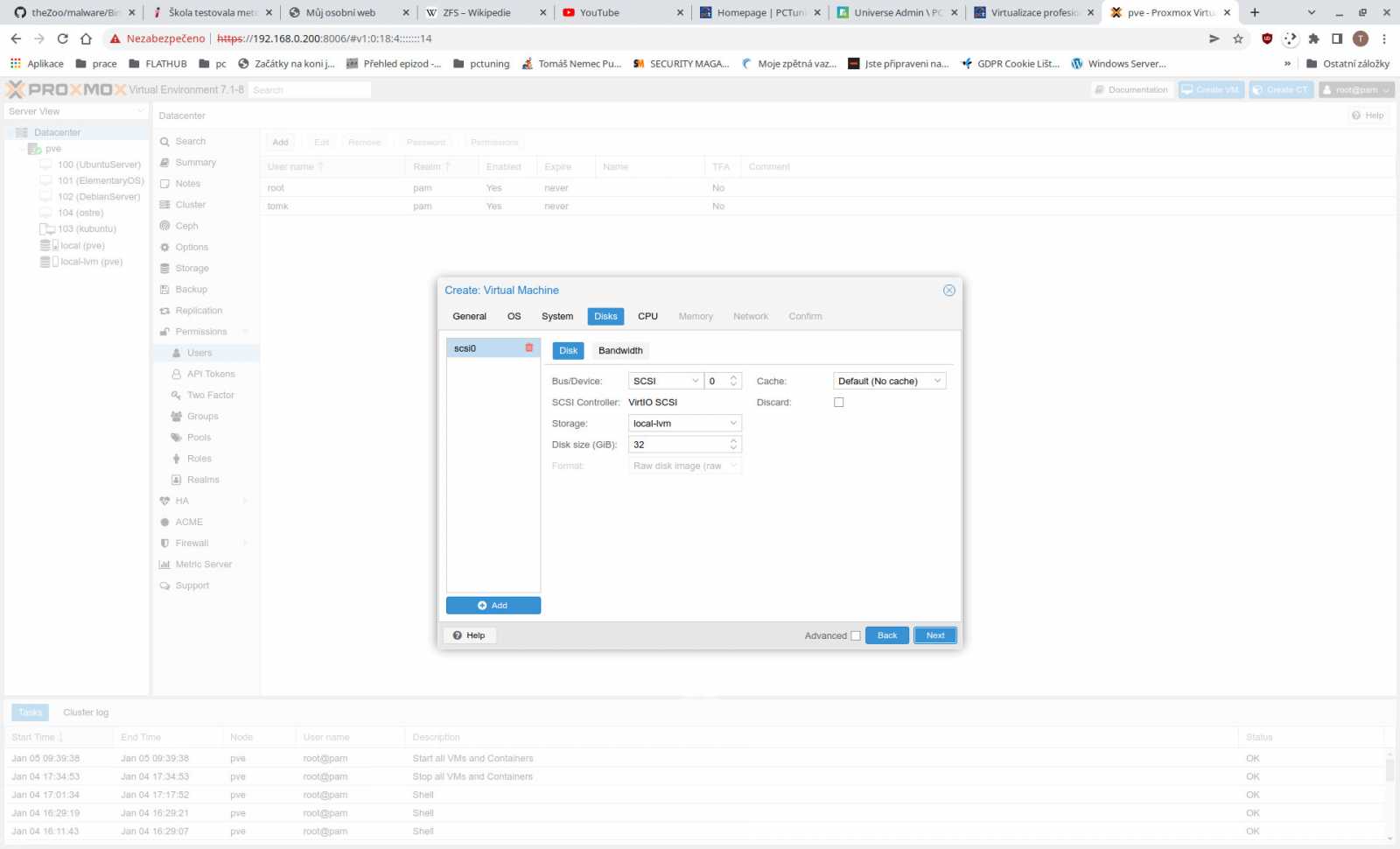This screenshot has width=1400, height=849.
Task: Open Storage in Datacenter menu
Action: tap(192, 268)
